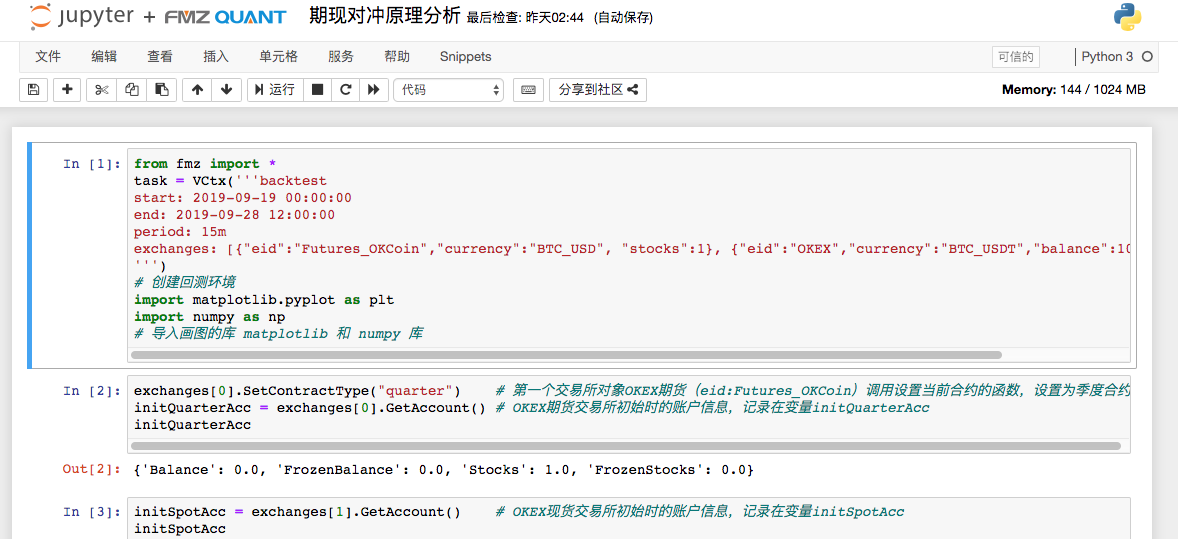Click the line 'end: 2019-09-28 12:00:00'

point(234,214)
